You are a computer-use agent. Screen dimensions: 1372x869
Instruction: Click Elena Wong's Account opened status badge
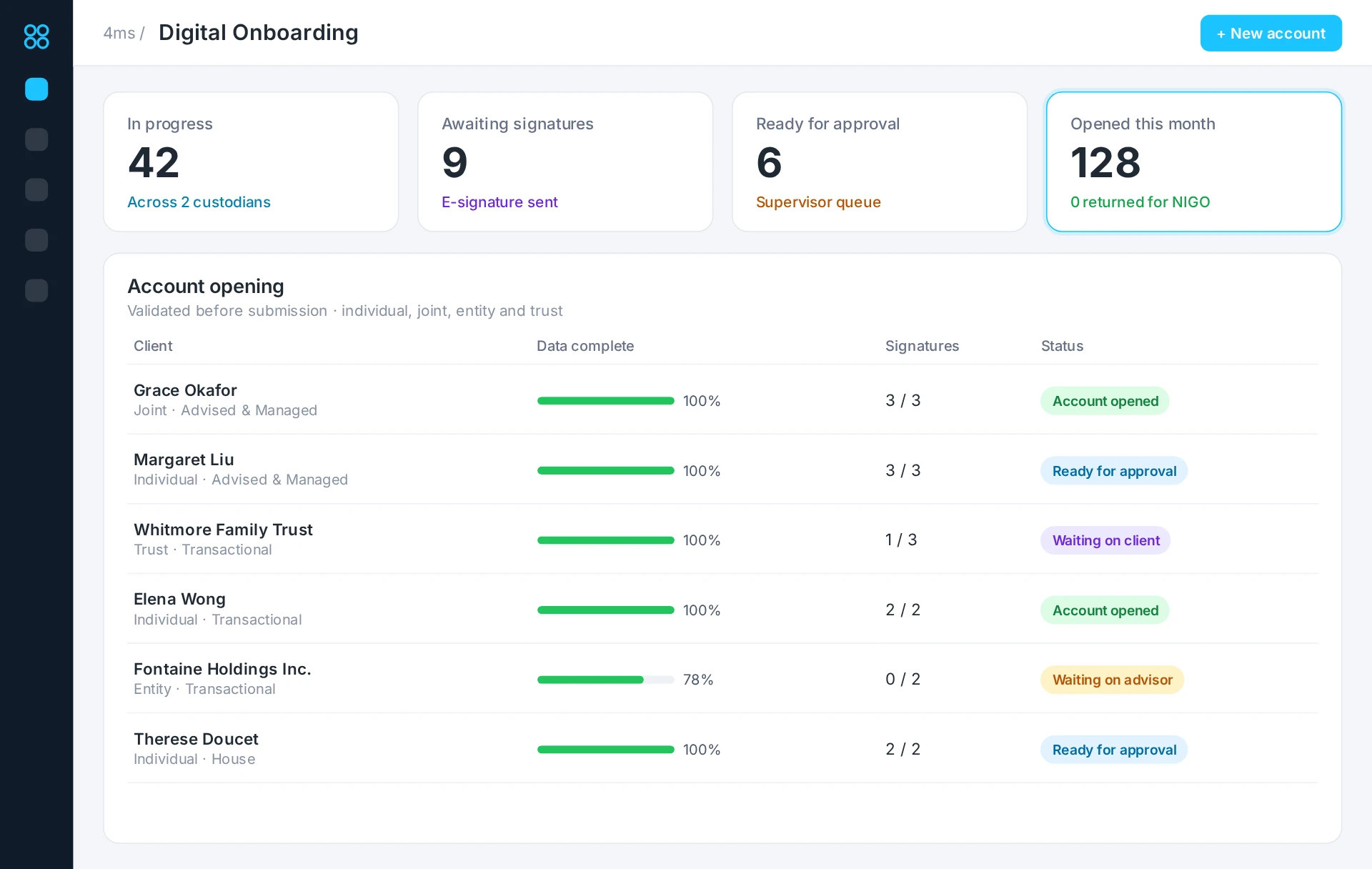coord(1105,610)
